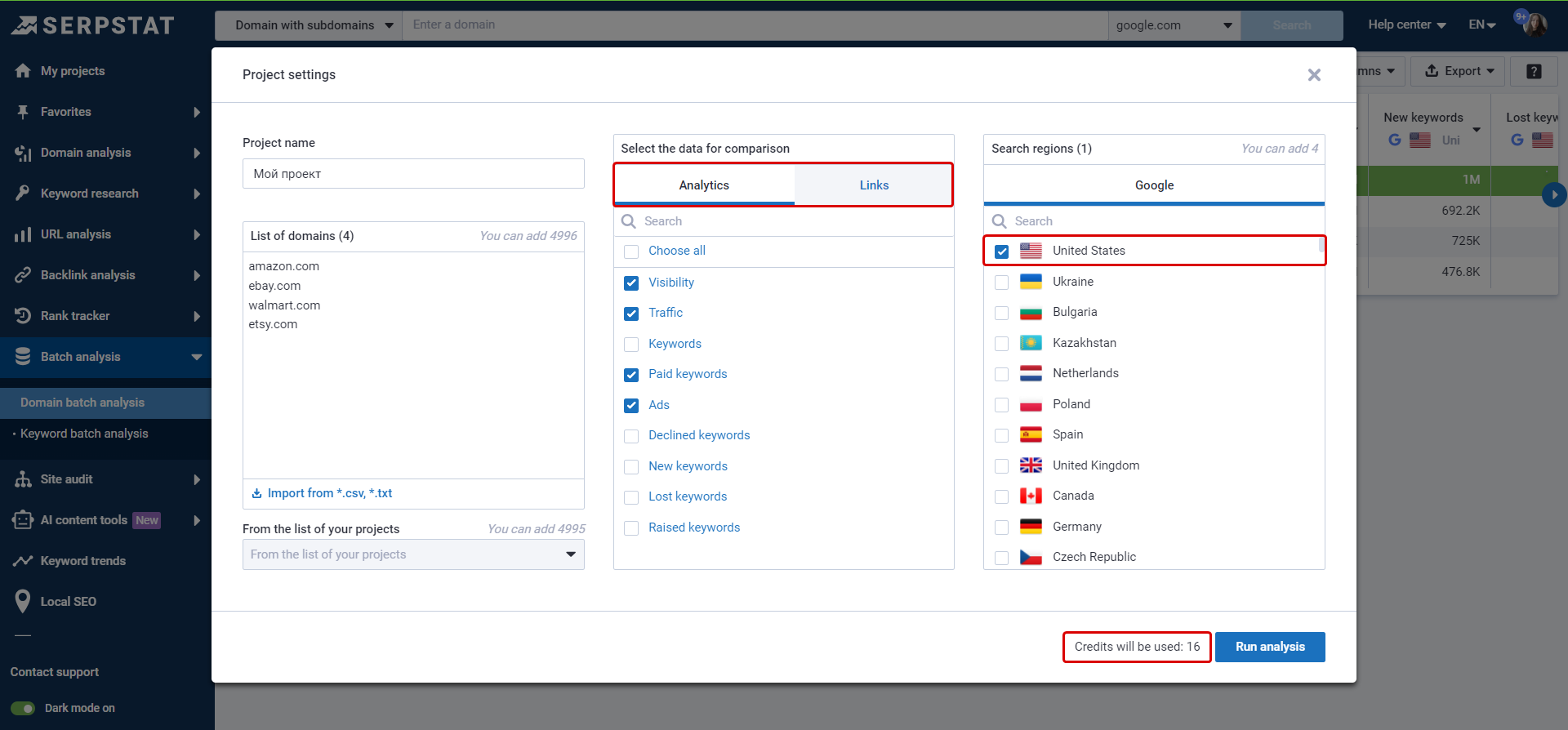
Task: Check the Ukraine region checkbox
Action: tap(1001, 283)
